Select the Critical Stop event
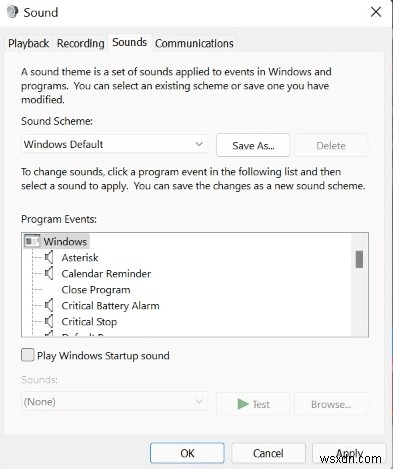 89,321
